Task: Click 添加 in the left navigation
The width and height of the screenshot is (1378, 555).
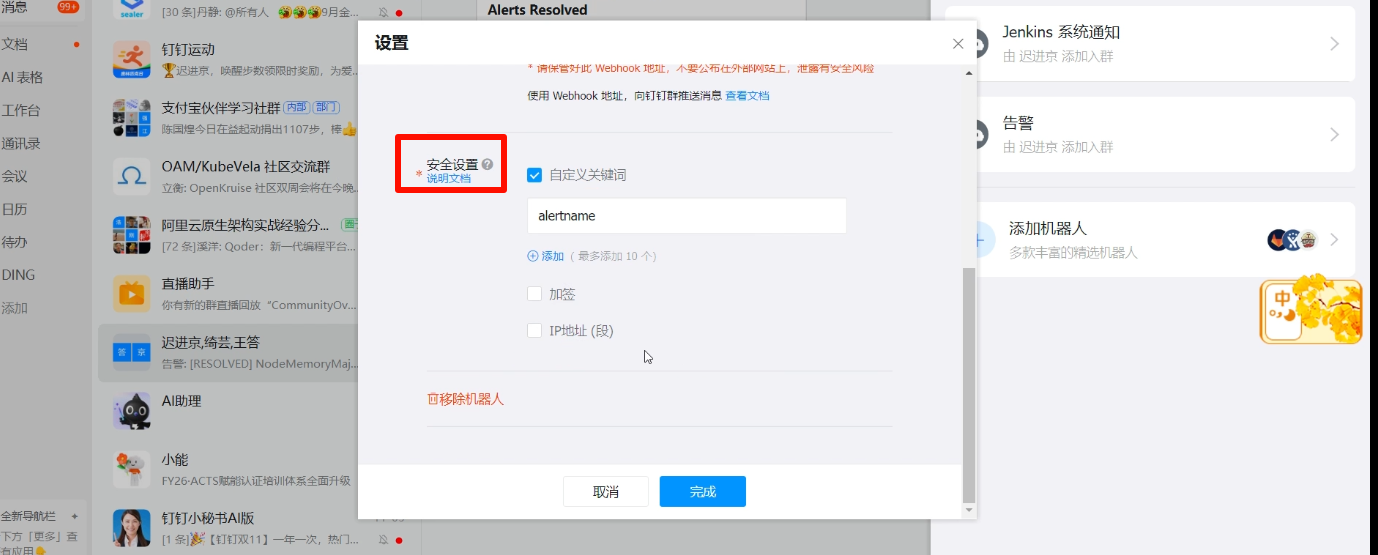Action: (x=15, y=308)
